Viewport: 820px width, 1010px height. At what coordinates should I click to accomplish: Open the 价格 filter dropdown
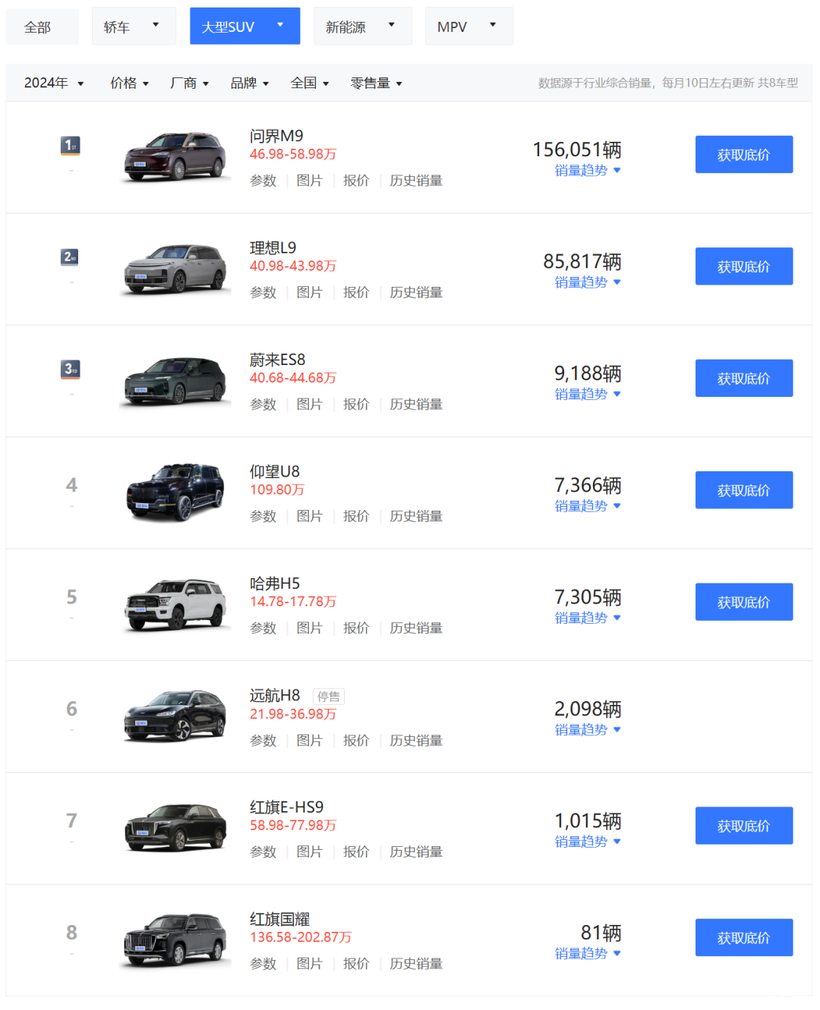click(129, 83)
